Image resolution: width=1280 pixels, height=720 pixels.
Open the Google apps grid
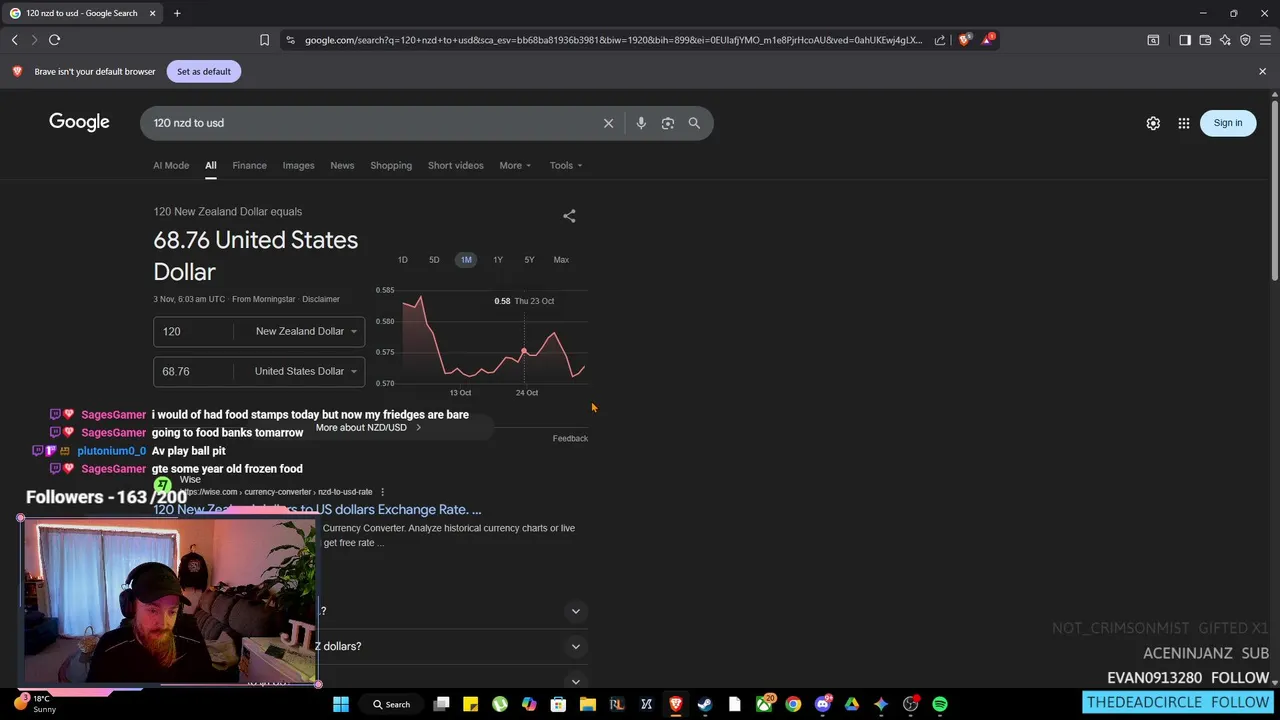point(1184,123)
